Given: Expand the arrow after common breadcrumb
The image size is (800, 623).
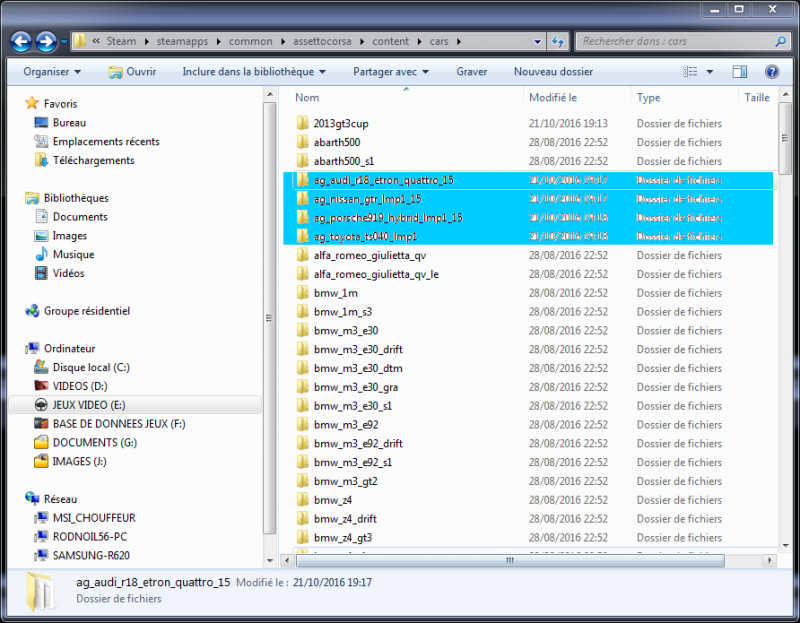Looking at the screenshot, I should click(283, 42).
